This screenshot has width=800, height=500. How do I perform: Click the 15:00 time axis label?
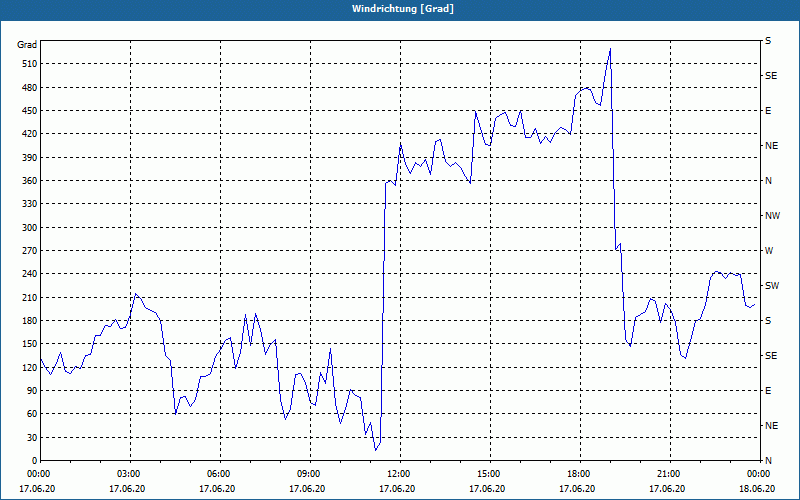point(487,474)
